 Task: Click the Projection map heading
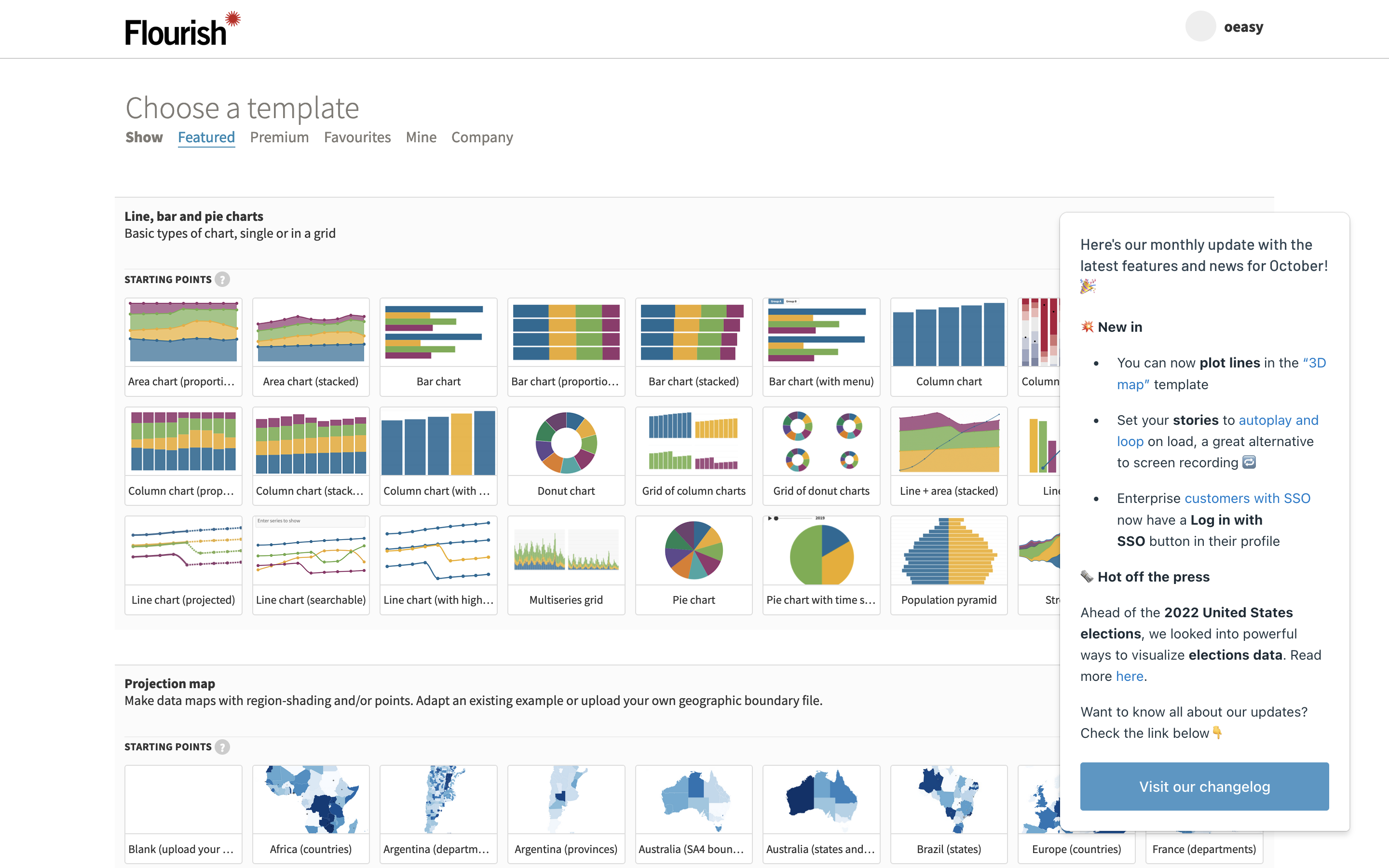coord(170,684)
